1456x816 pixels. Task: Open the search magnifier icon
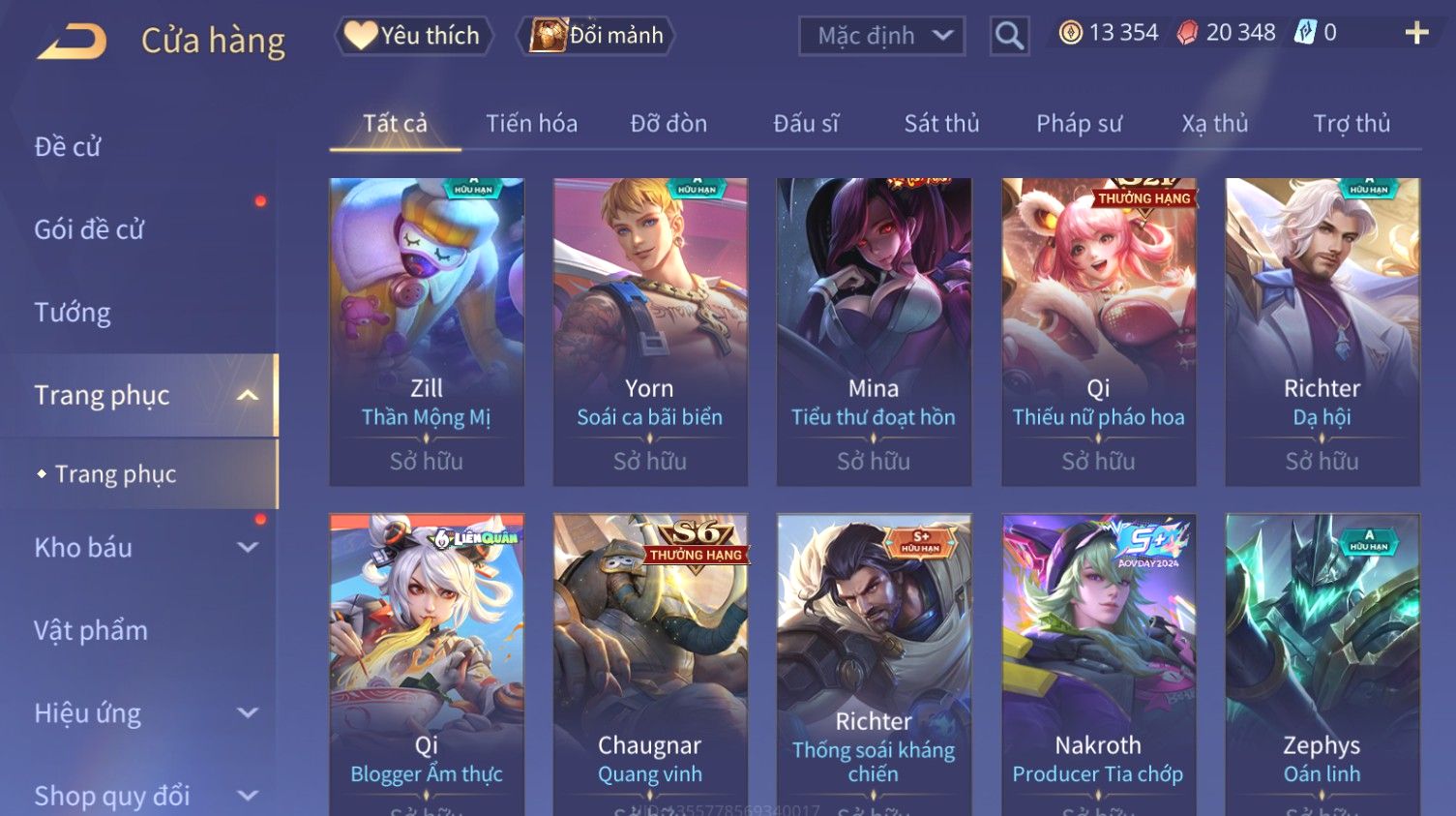click(1009, 36)
